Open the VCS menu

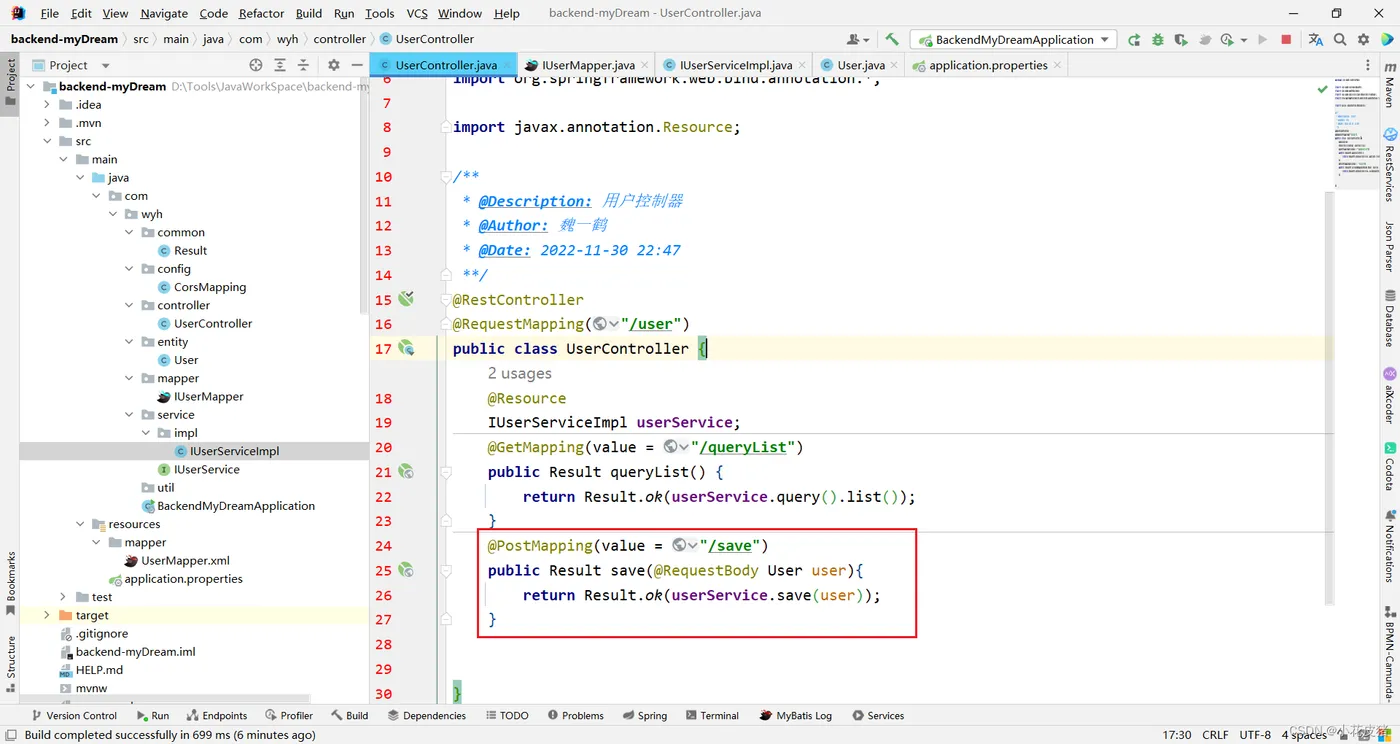coord(417,13)
